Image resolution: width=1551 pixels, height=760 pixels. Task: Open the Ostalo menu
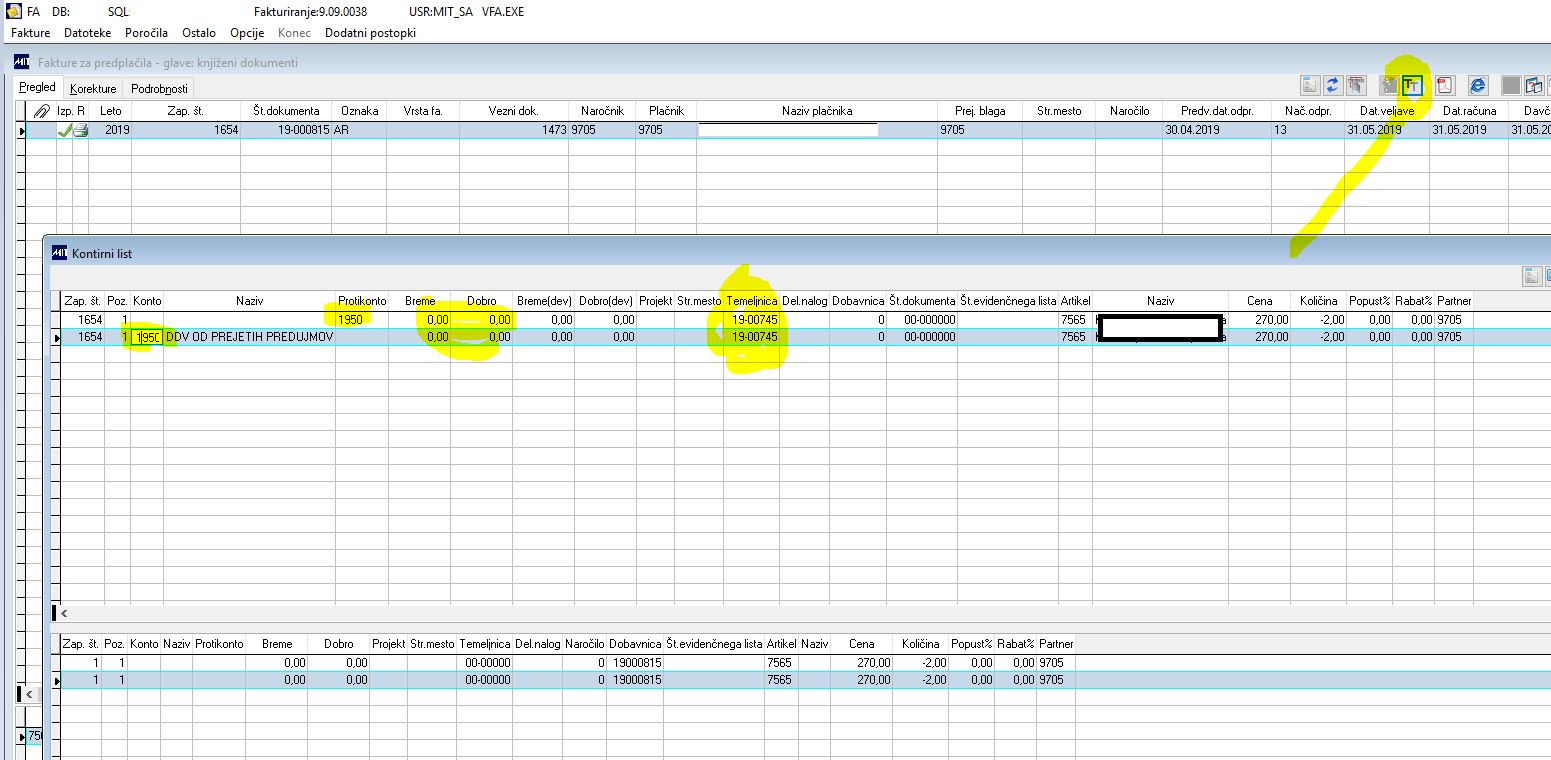(x=199, y=33)
